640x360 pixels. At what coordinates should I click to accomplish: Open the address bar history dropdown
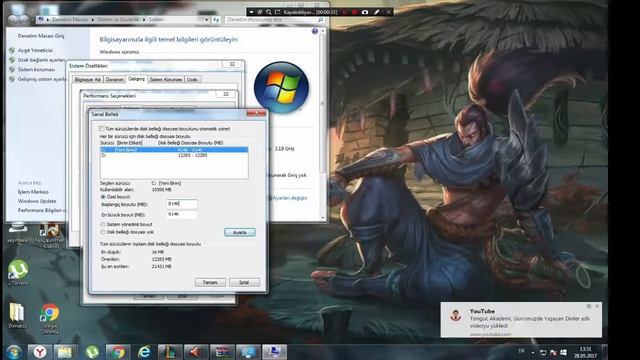[207, 20]
